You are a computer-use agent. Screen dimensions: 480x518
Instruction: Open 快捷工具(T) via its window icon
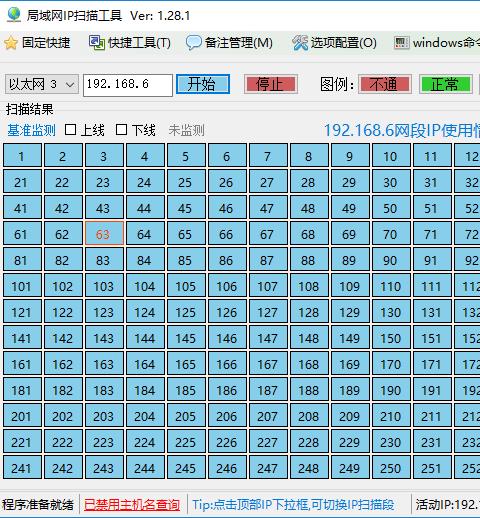[97, 43]
